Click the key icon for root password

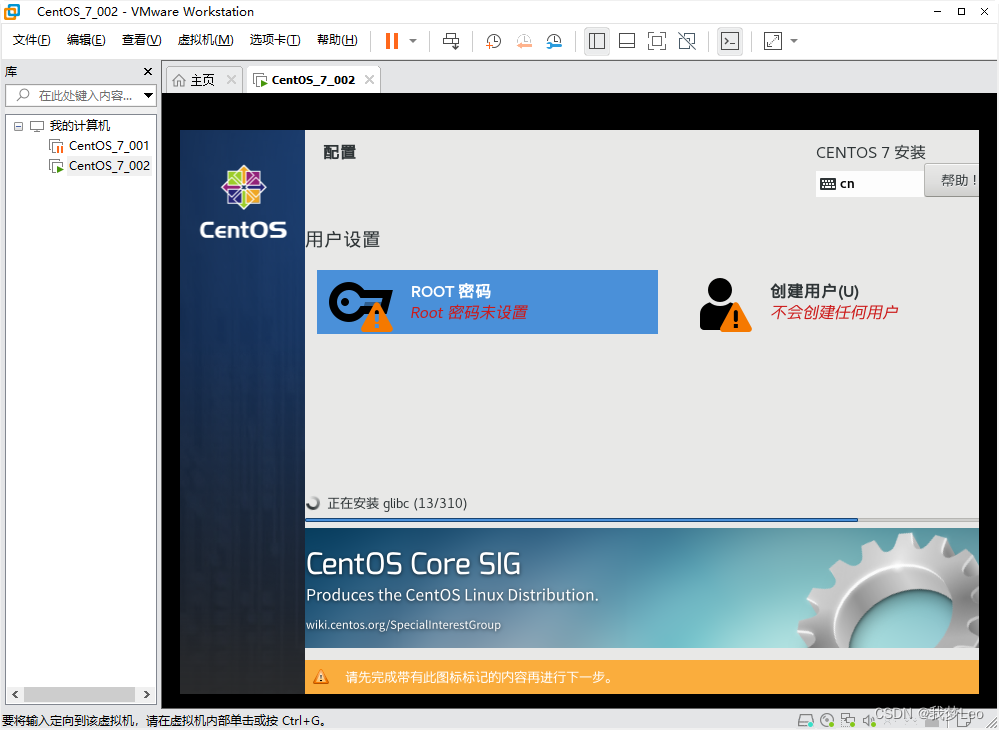coord(361,306)
